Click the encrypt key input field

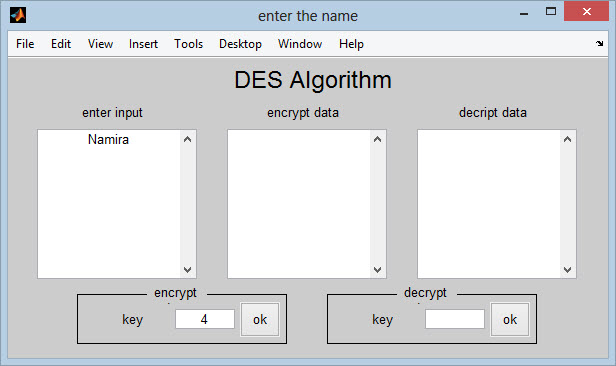coord(205,319)
